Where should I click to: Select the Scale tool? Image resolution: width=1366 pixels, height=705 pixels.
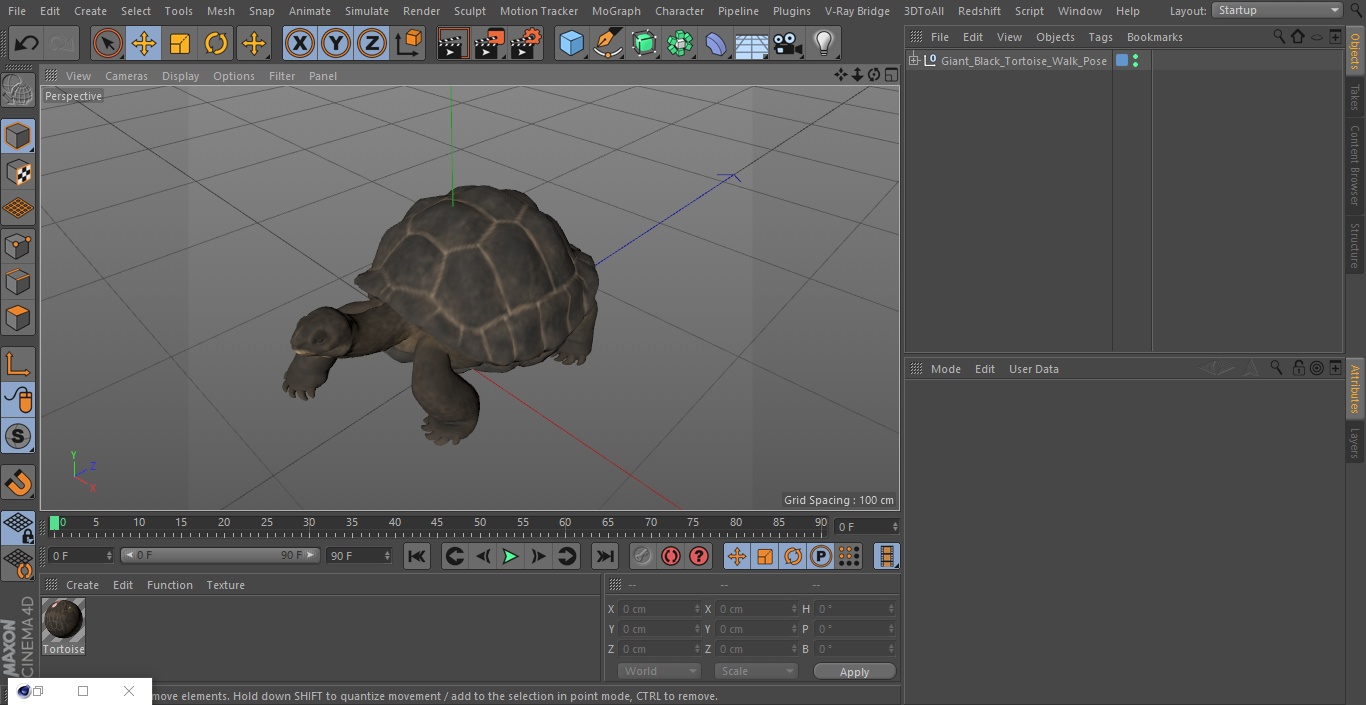180,43
